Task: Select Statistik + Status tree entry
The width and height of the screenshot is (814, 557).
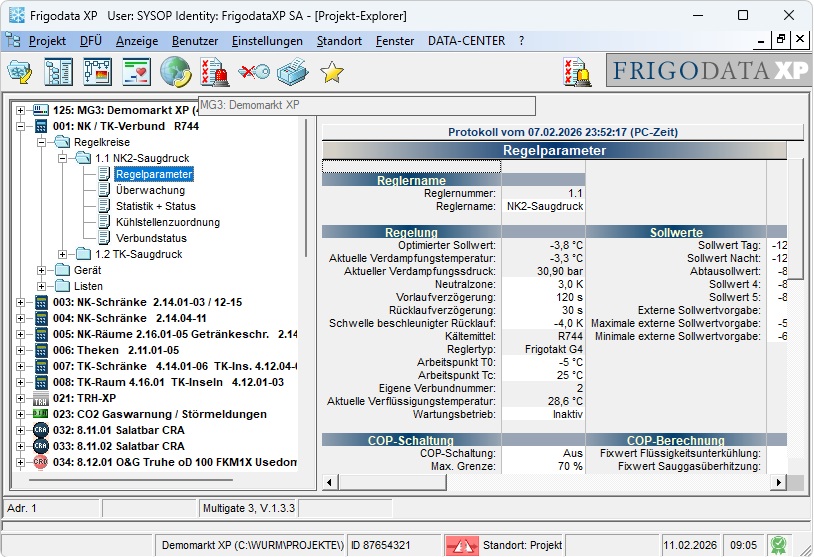Action: (x=156, y=206)
